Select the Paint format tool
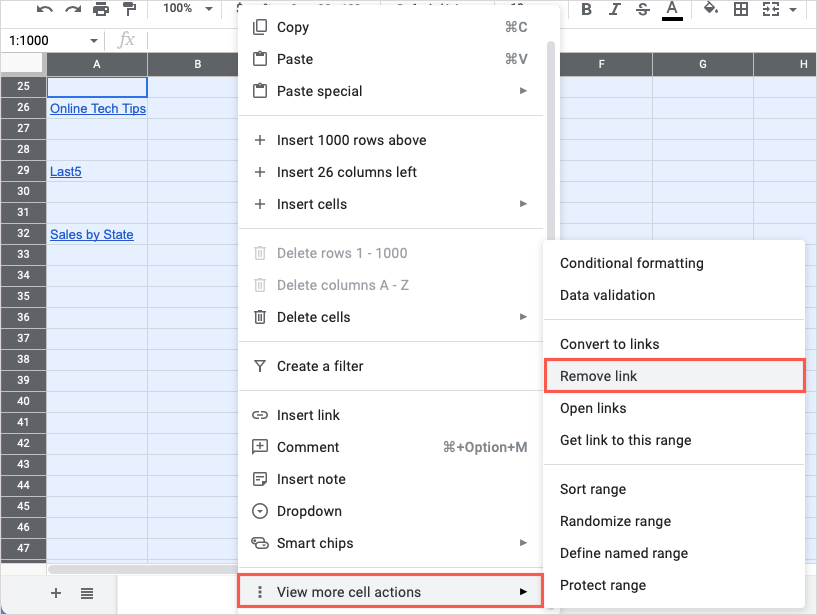 [x=130, y=9]
